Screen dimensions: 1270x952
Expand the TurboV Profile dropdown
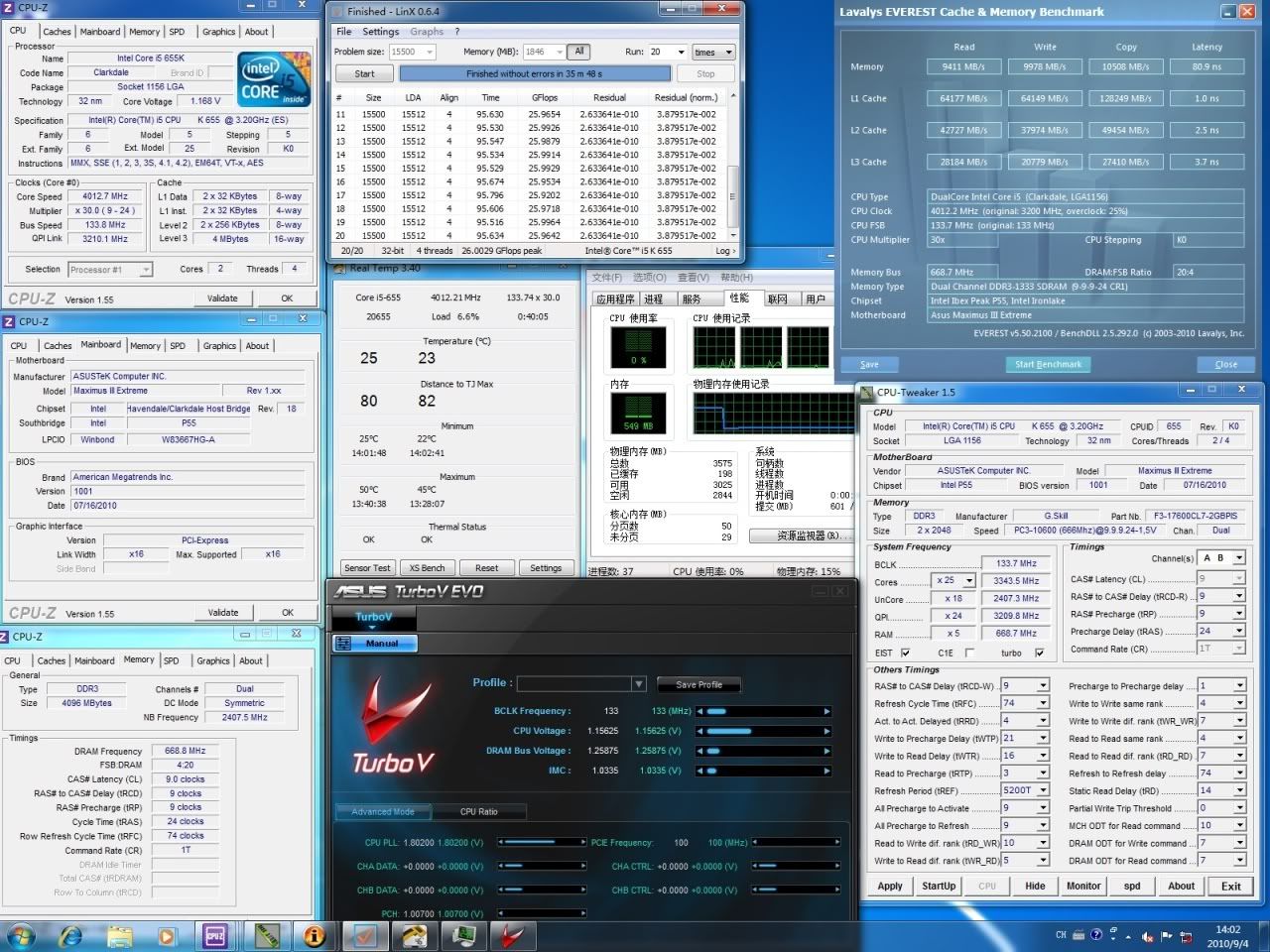click(x=638, y=684)
